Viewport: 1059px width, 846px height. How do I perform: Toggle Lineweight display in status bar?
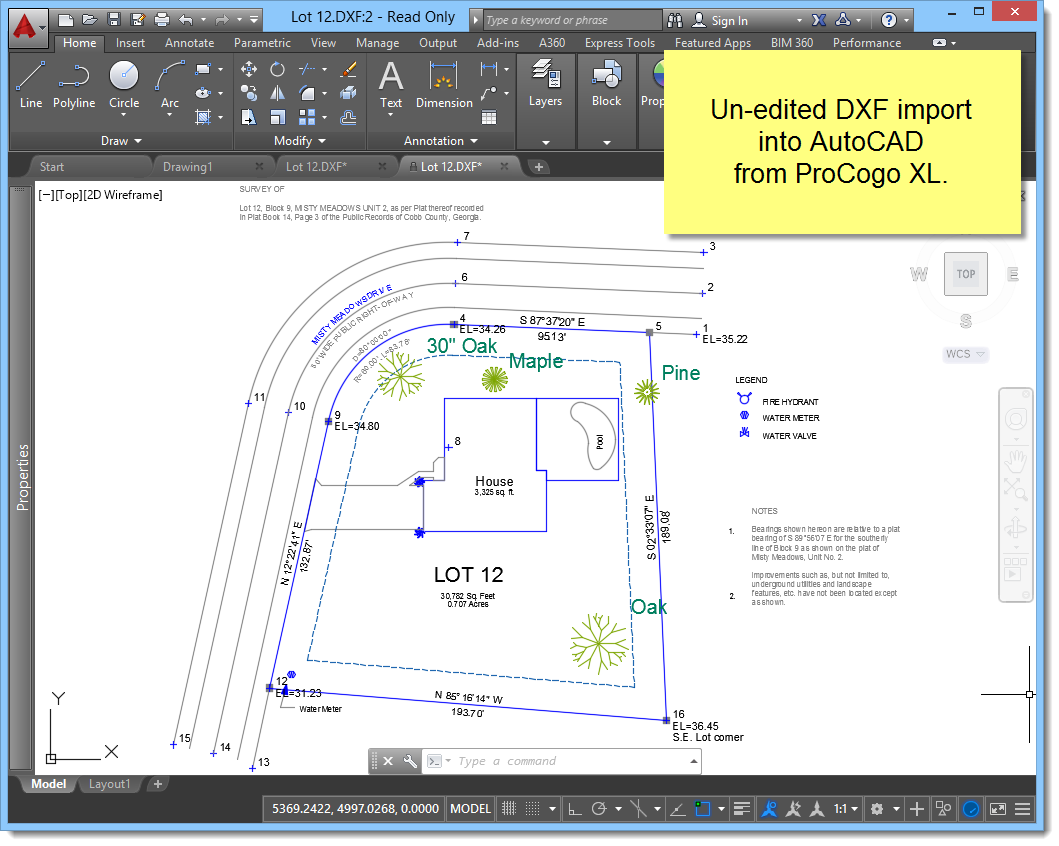(742, 809)
